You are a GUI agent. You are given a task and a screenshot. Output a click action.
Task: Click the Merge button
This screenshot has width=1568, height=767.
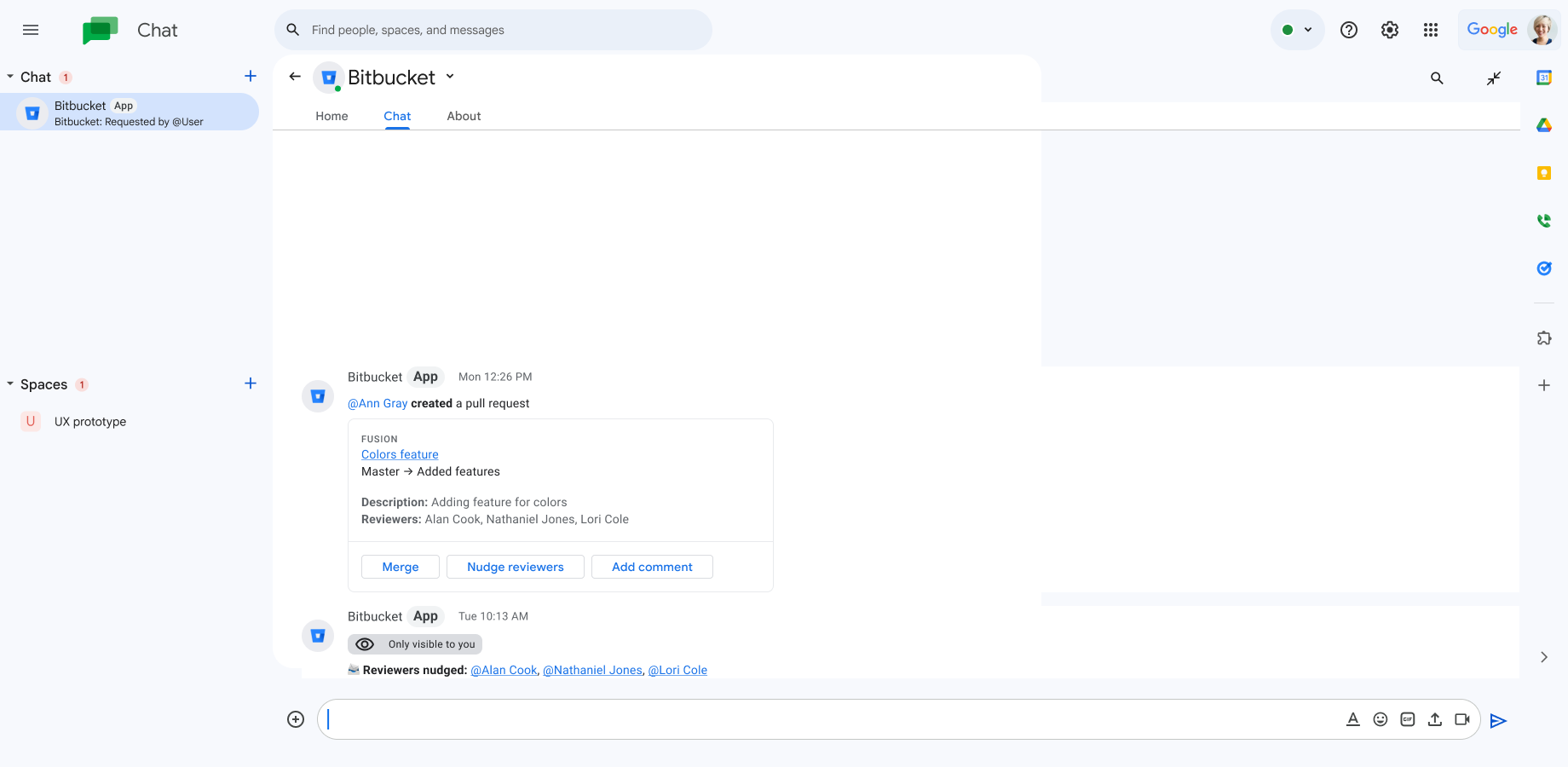point(401,567)
